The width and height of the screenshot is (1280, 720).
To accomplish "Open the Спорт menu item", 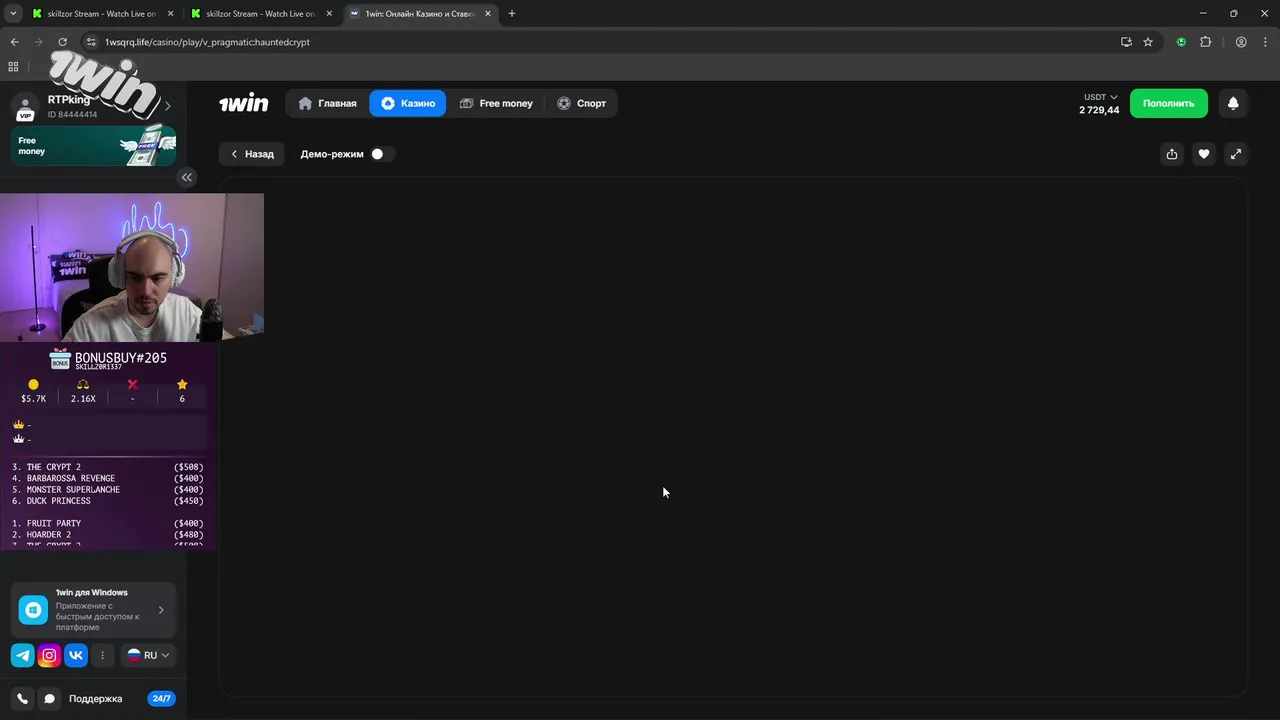I will coord(582,103).
